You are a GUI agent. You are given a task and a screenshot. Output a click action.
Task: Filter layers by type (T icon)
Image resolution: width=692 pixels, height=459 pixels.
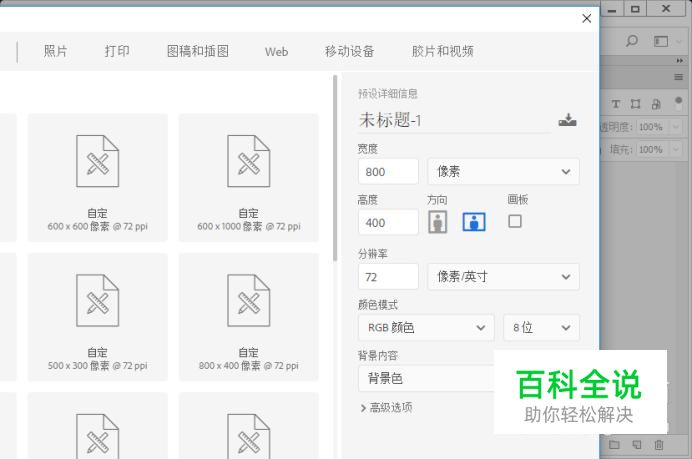pyautogui.click(x=615, y=104)
